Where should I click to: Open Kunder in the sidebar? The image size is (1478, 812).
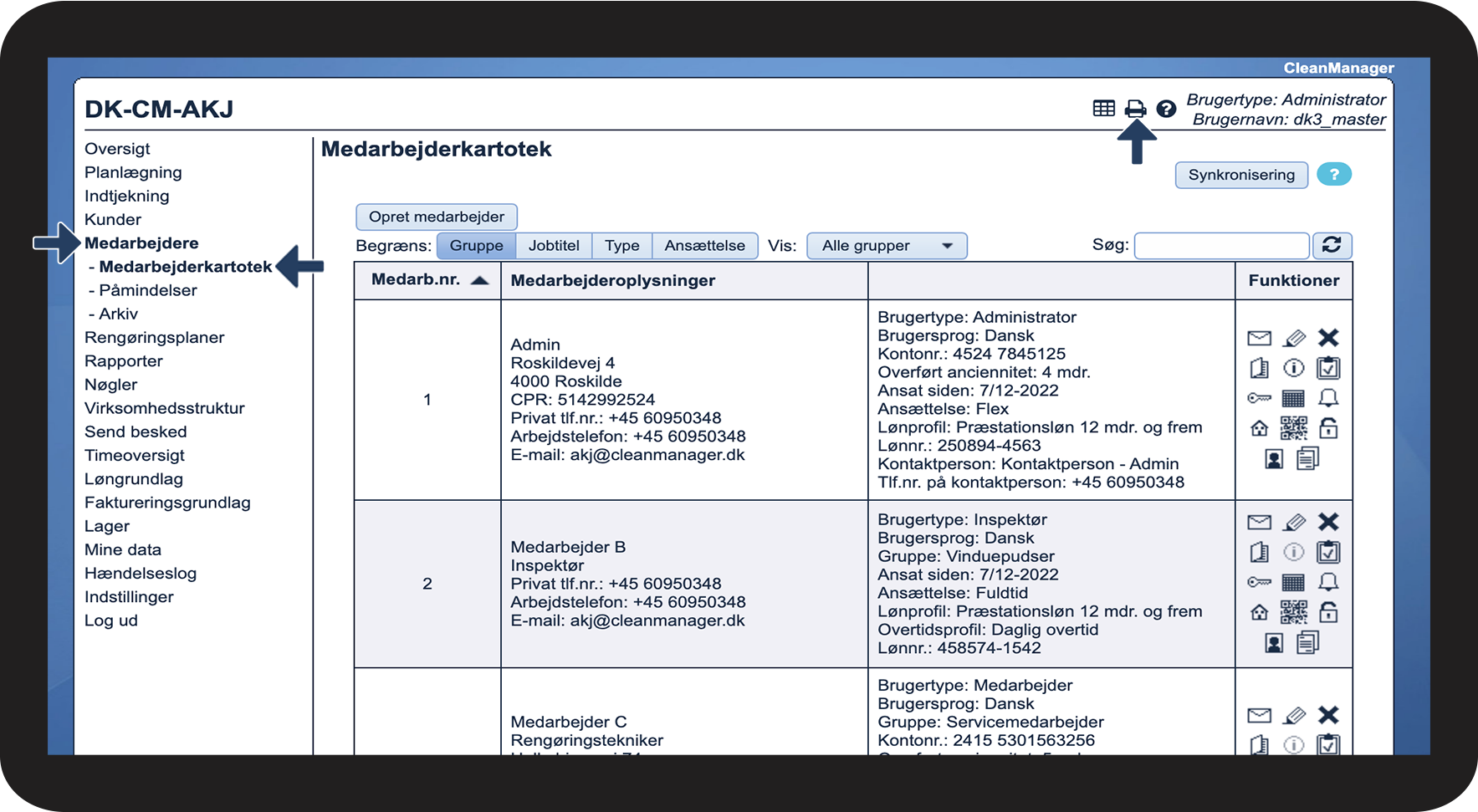[113, 219]
